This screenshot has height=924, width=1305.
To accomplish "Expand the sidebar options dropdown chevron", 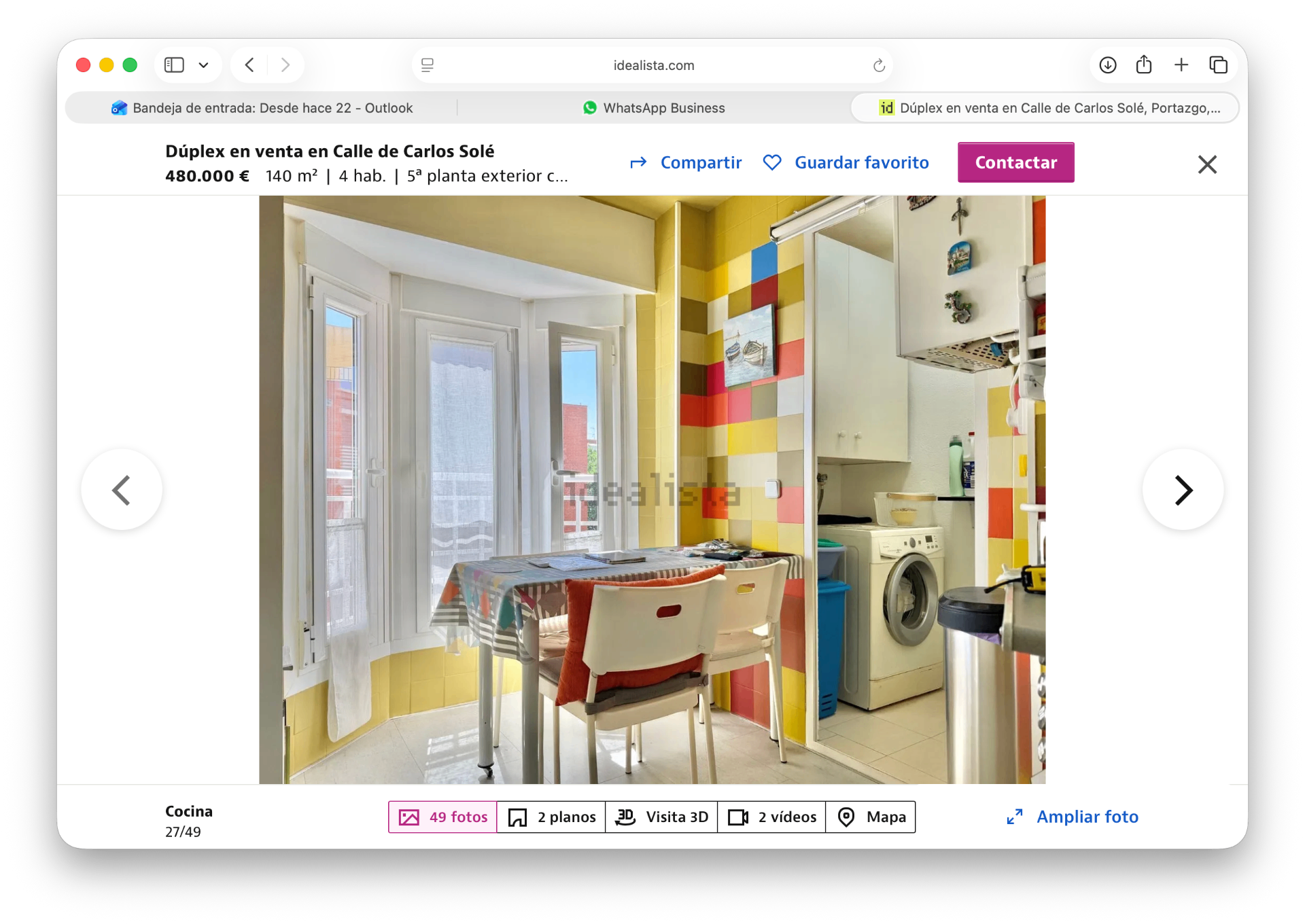I will (x=203, y=65).
